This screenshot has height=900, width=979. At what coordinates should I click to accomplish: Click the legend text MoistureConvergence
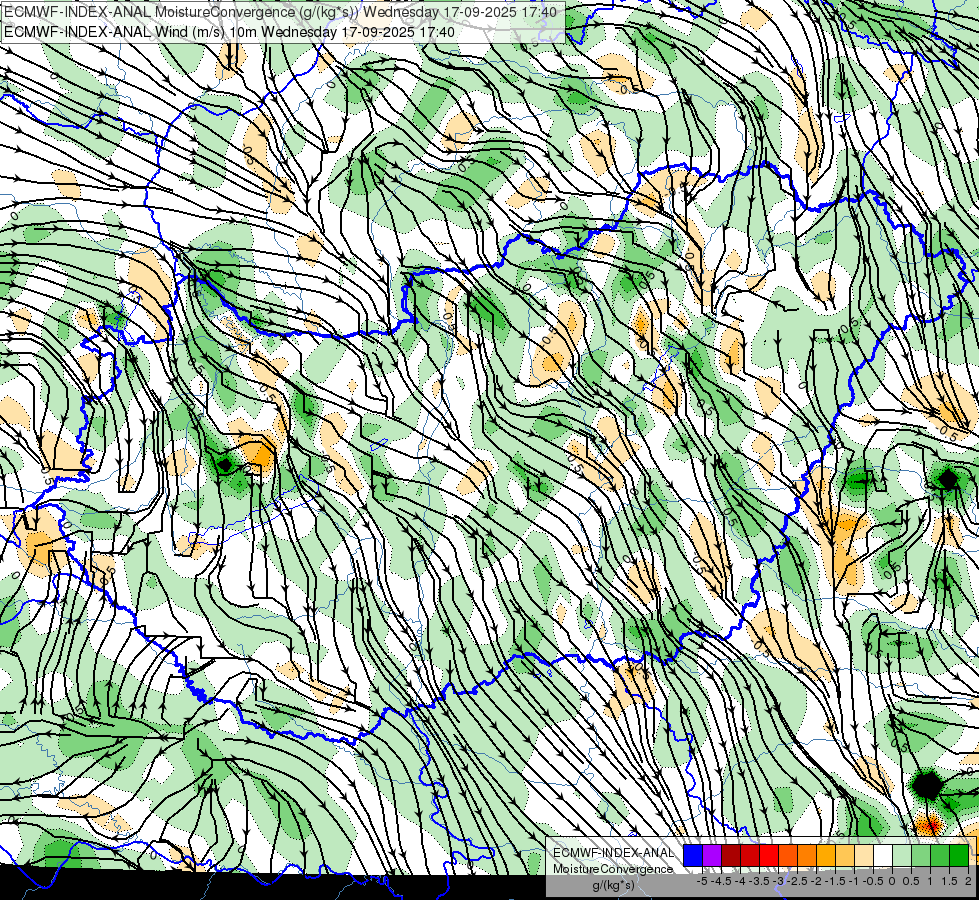click(x=613, y=869)
